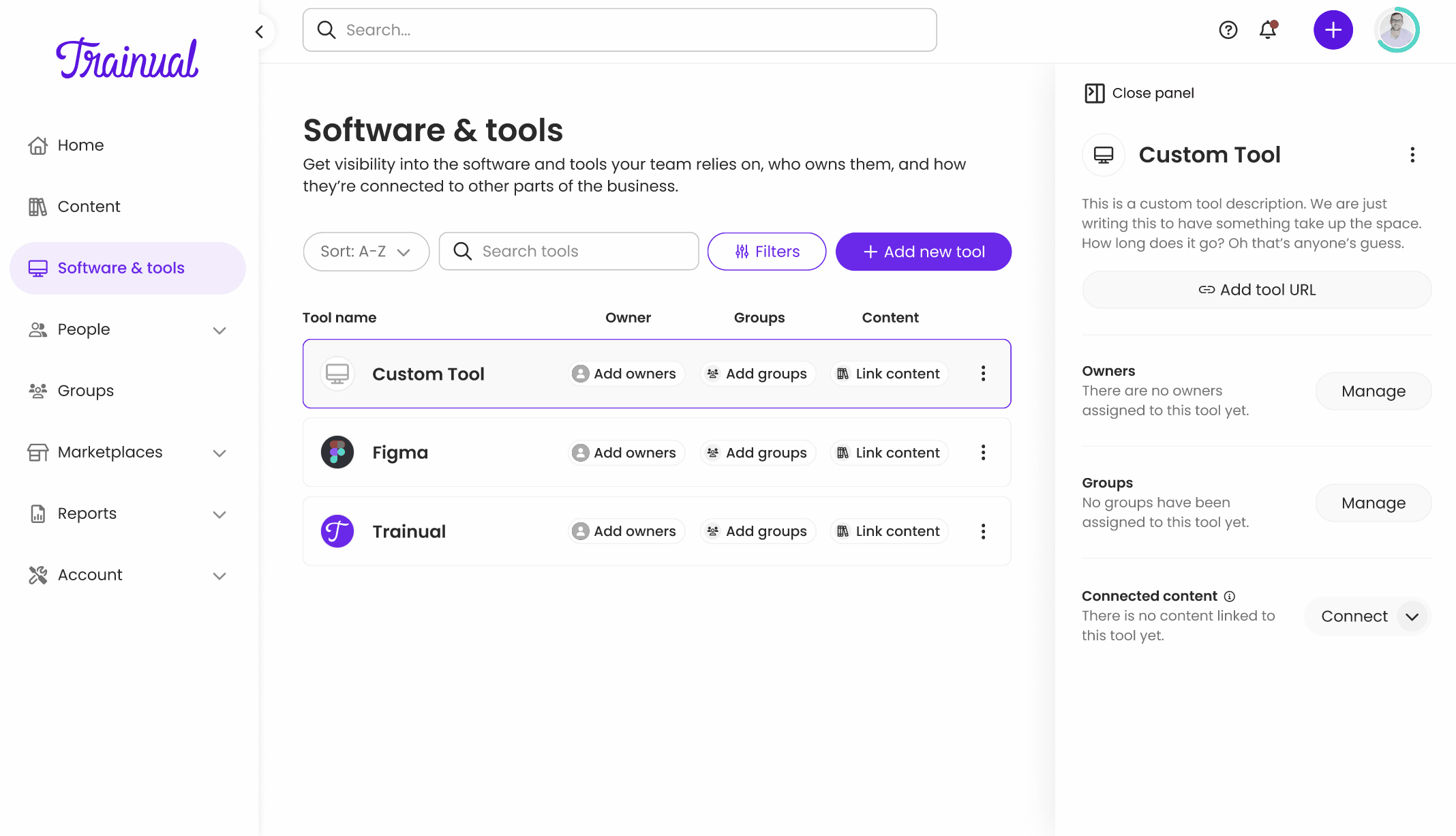Image resolution: width=1456 pixels, height=836 pixels.
Task: Click the purple plus create button
Action: pos(1333,30)
